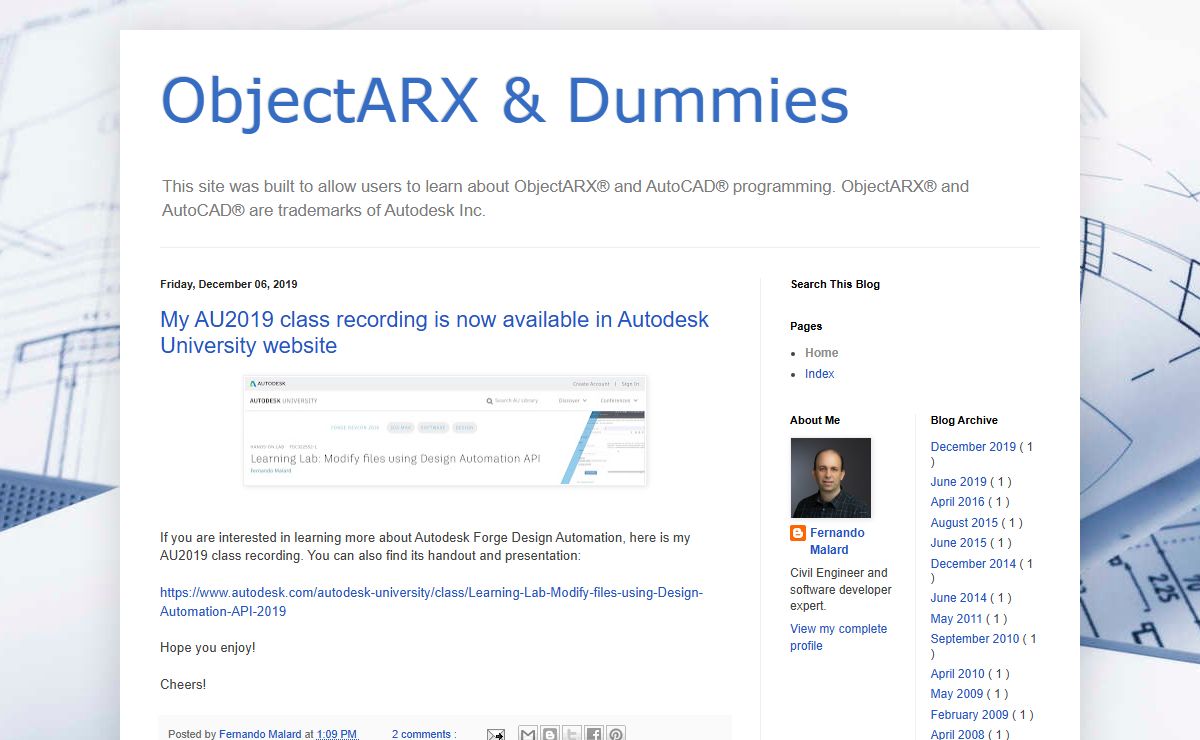Share post with BlogThis! icon

coord(550,734)
